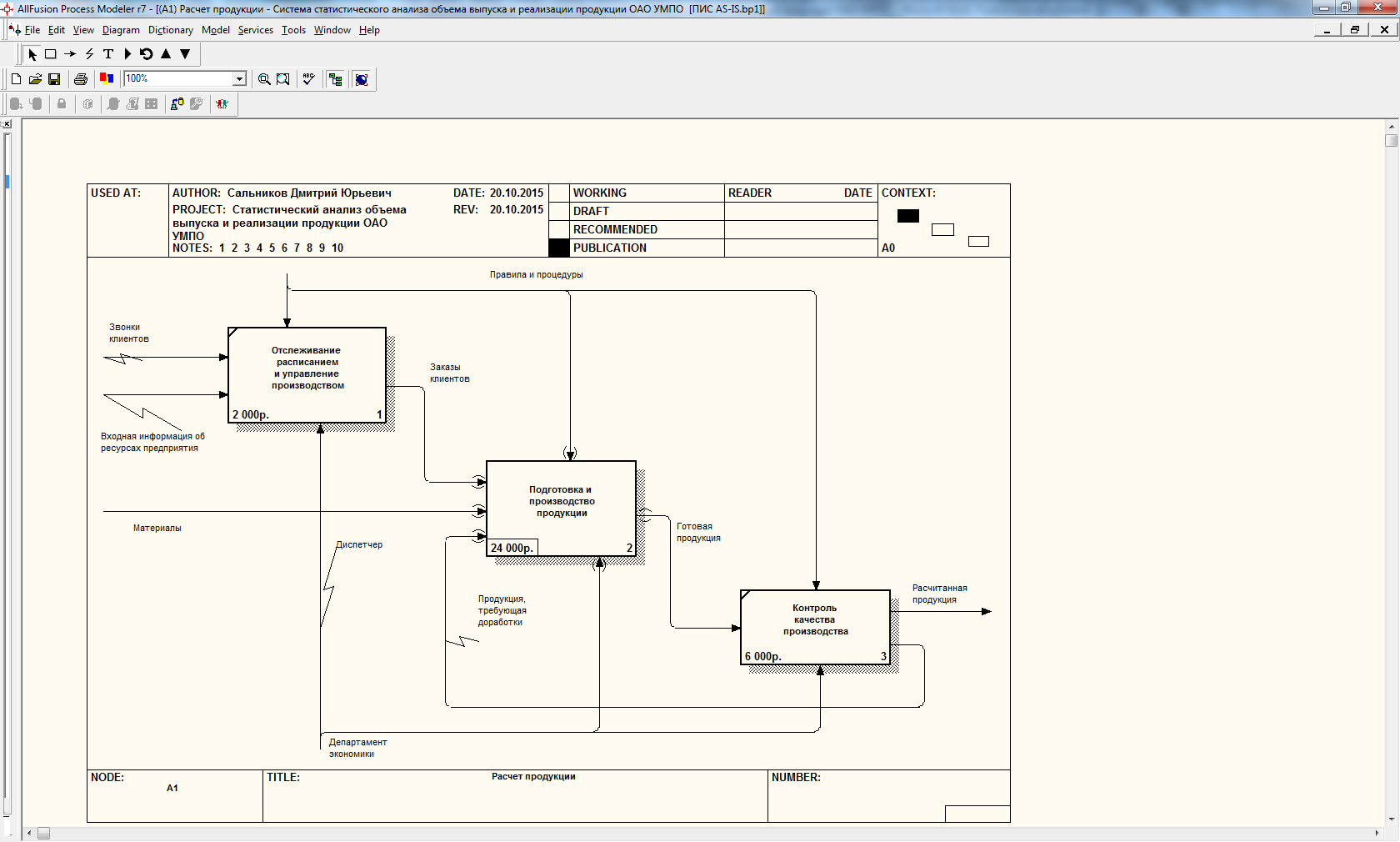Viewport: 1400px width, 842px height.
Task: Save the model with floppy icon
Action: pyautogui.click(x=54, y=79)
